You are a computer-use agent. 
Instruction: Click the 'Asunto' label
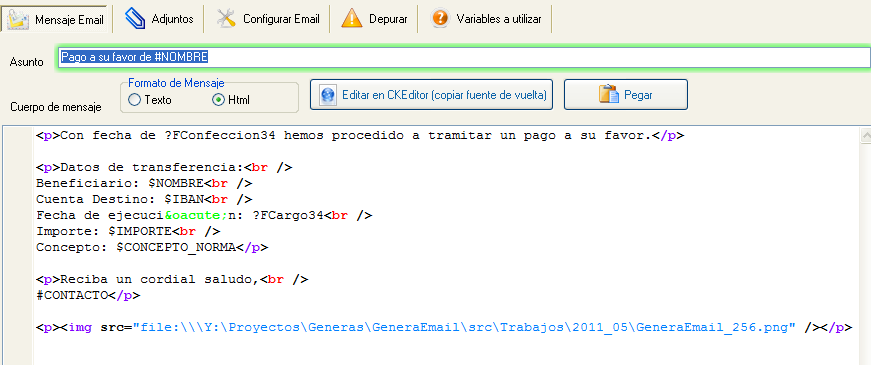click(x=27, y=62)
